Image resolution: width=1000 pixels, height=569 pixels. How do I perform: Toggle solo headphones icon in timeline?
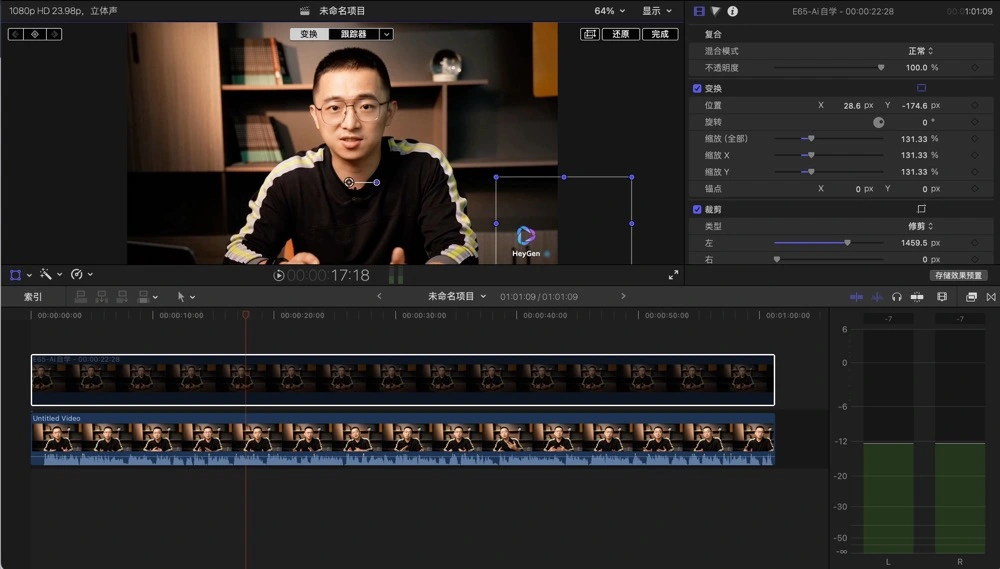(897, 297)
